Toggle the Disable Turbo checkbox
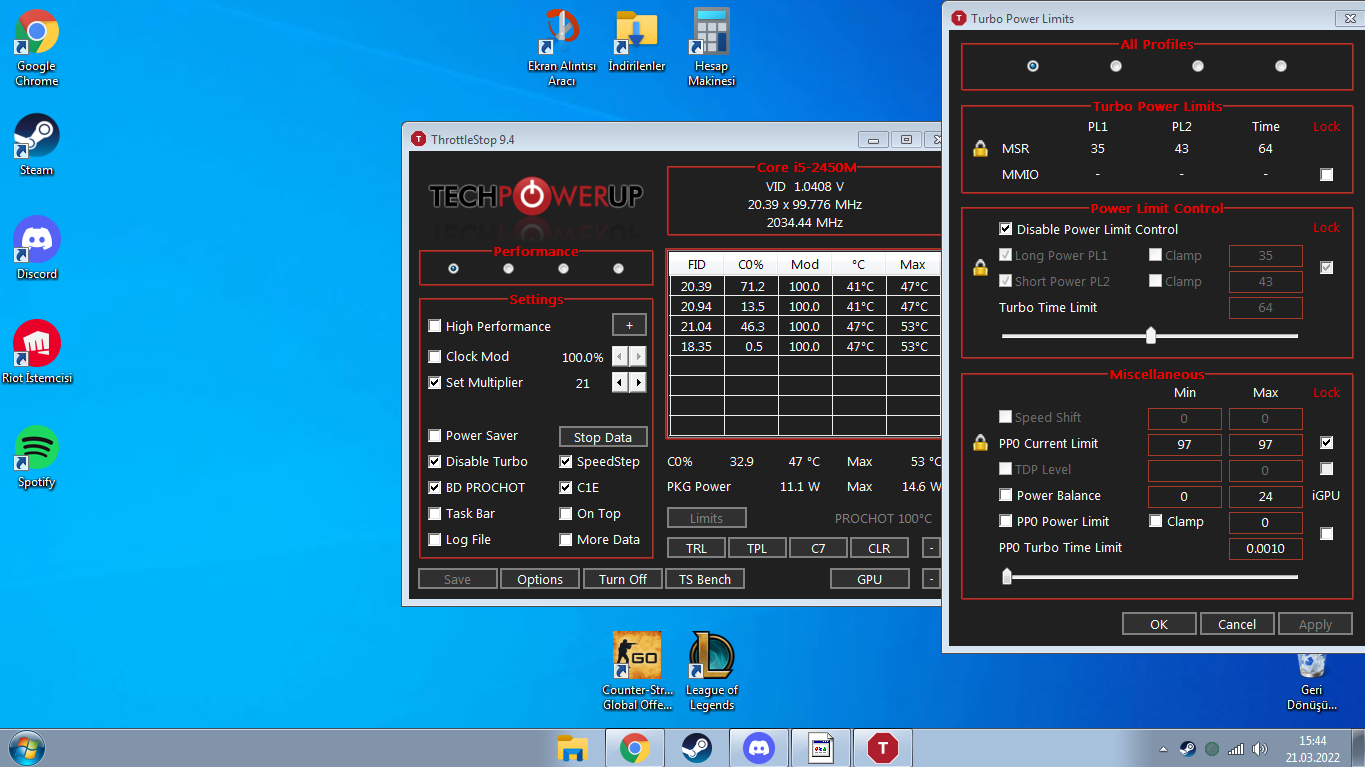The image size is (1365, 767). (435, 461)
